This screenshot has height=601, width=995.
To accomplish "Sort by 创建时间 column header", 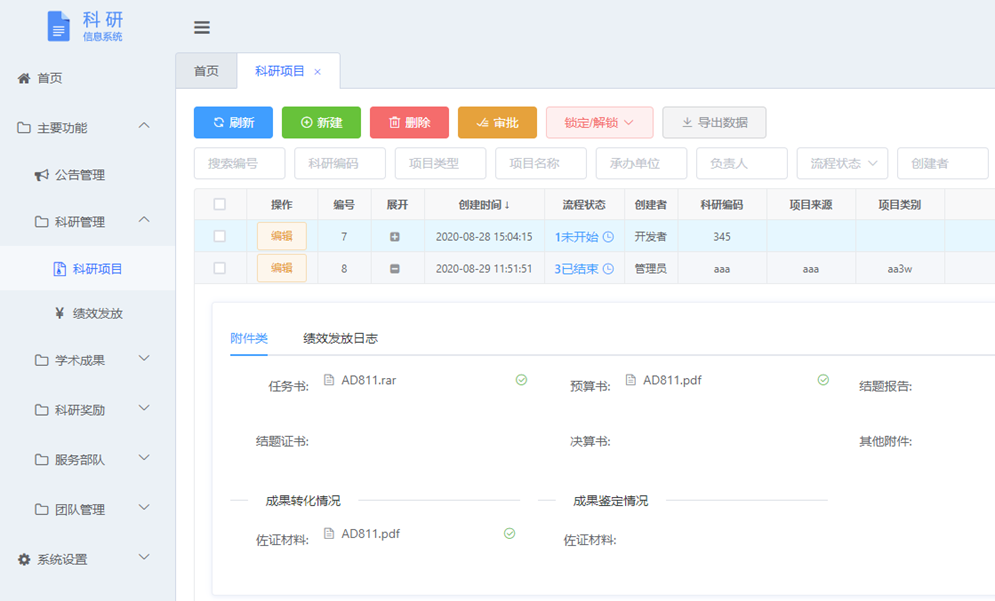I will pos(484,204).
